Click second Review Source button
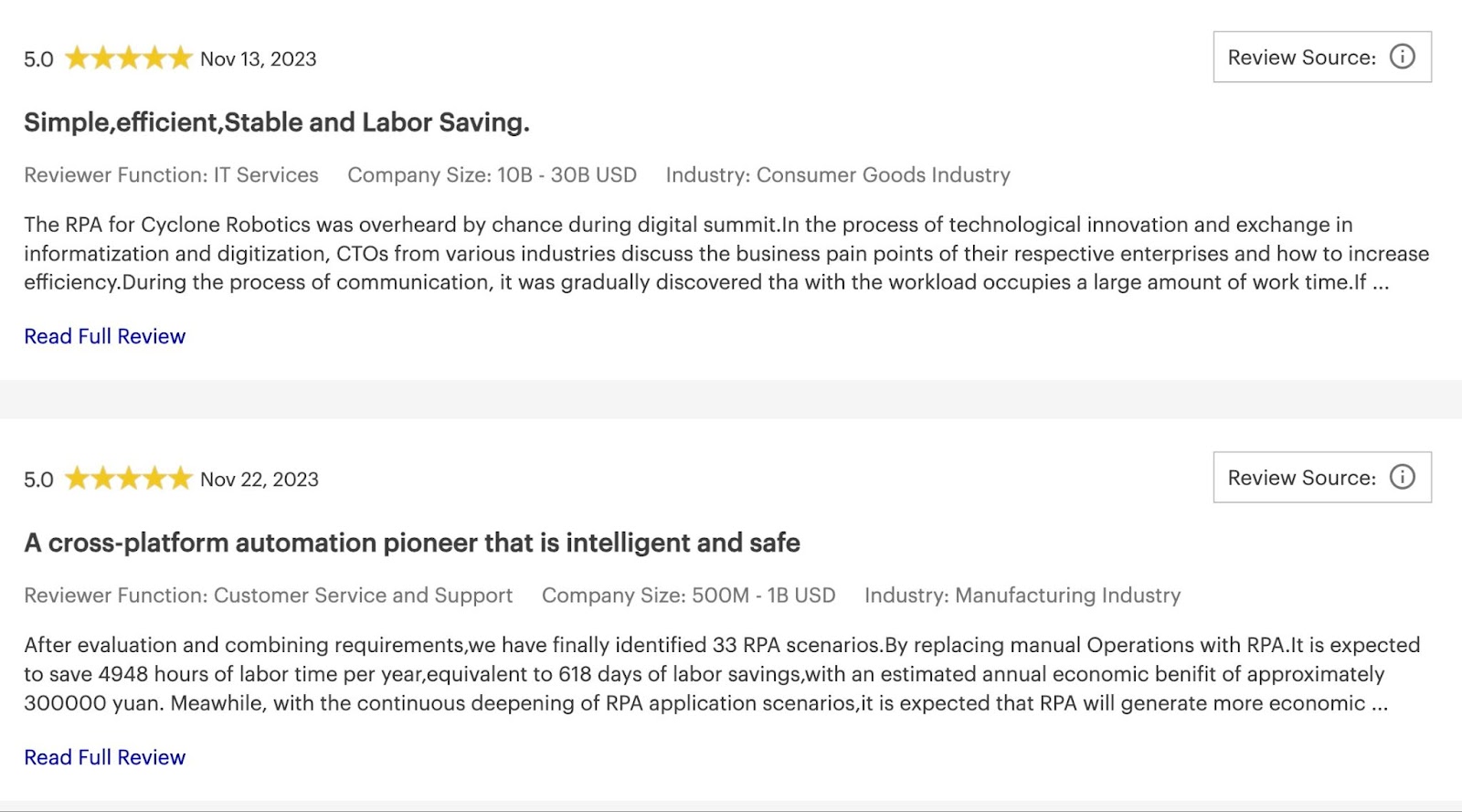The width and height of the screenshot is (1462, 812). (x=1322, y=477)
